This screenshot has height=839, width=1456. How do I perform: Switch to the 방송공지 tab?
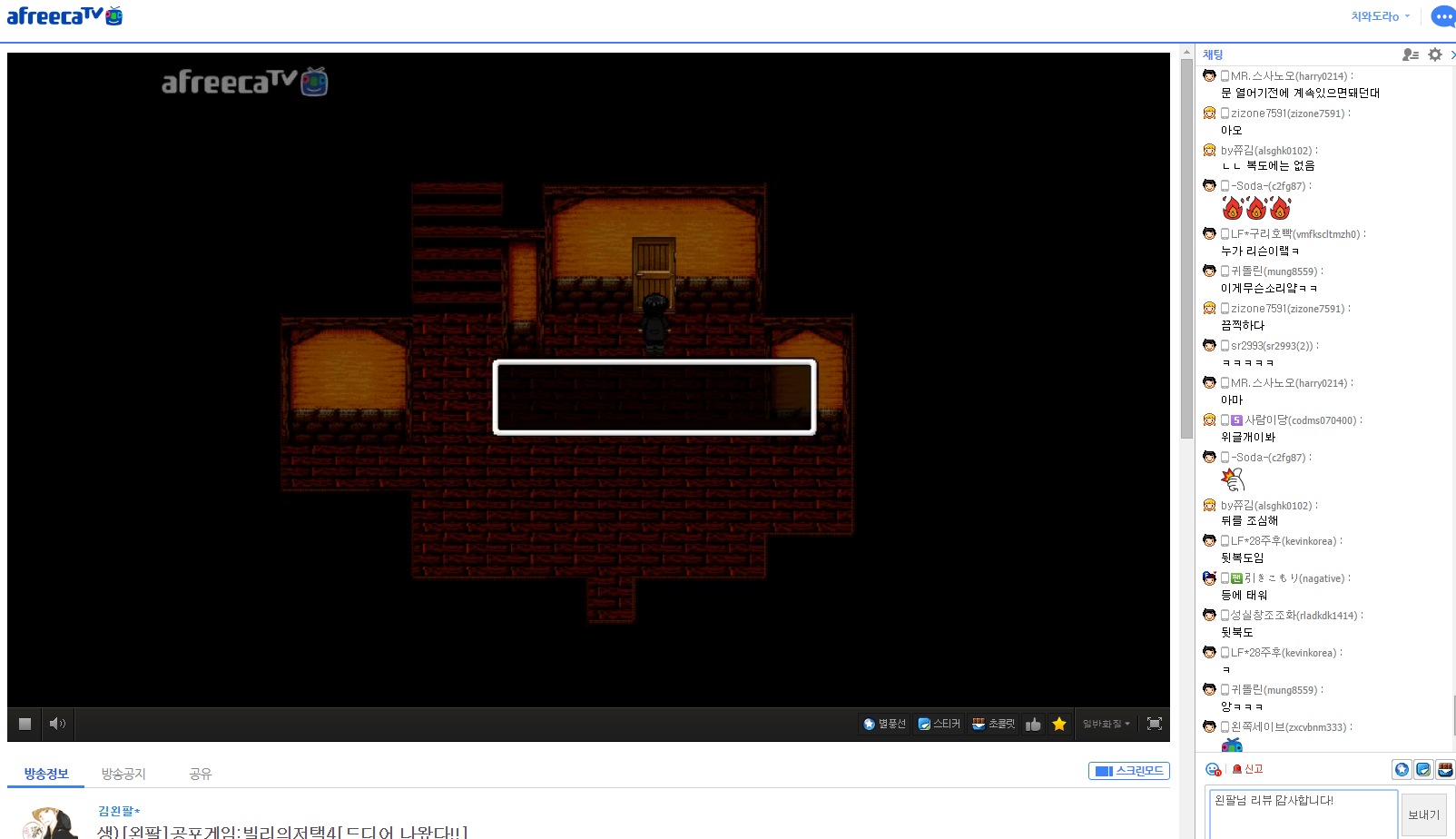123,774
